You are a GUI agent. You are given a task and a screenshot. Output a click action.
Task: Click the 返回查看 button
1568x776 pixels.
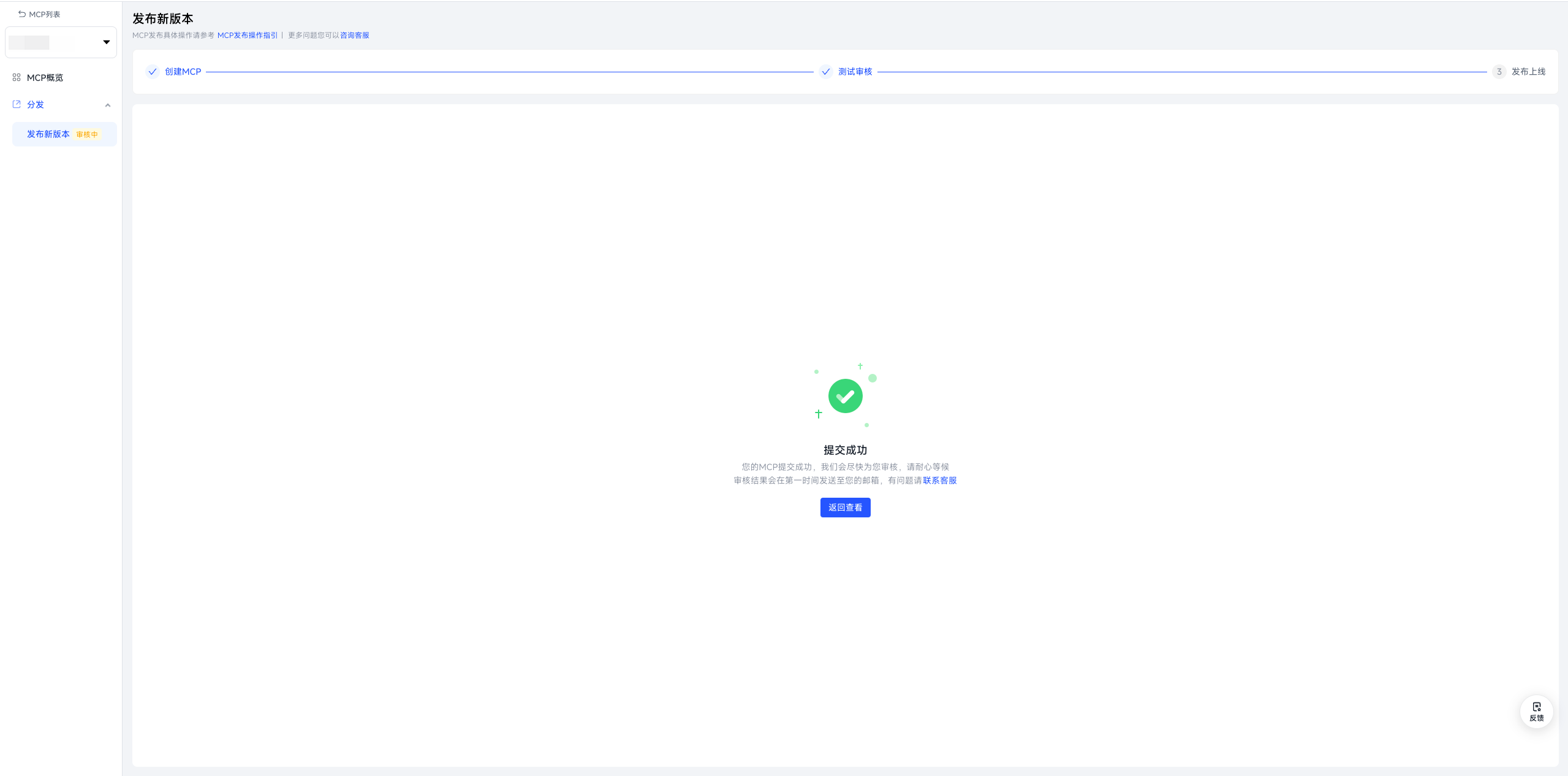(845, 508)
